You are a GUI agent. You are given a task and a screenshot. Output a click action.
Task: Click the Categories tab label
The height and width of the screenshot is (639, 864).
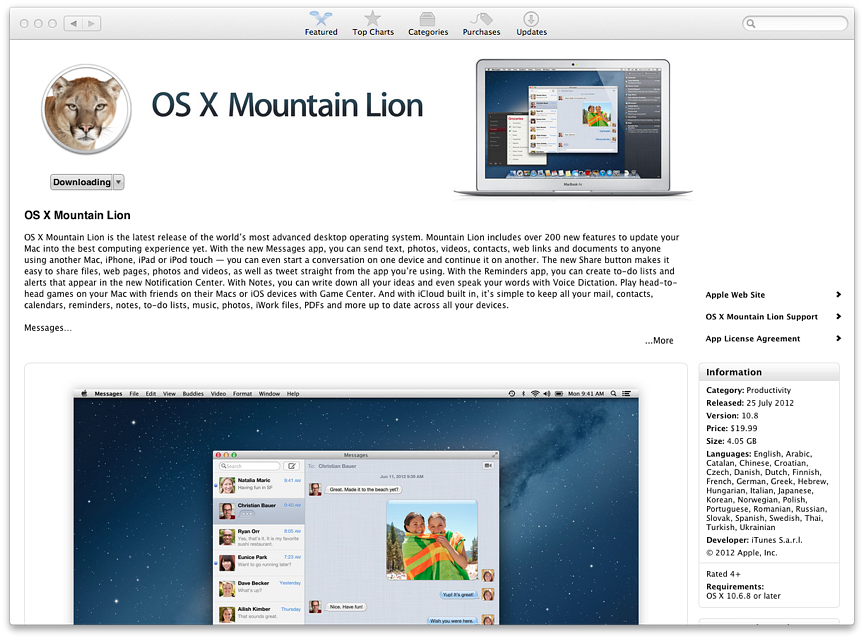click(x=428, y=32)
